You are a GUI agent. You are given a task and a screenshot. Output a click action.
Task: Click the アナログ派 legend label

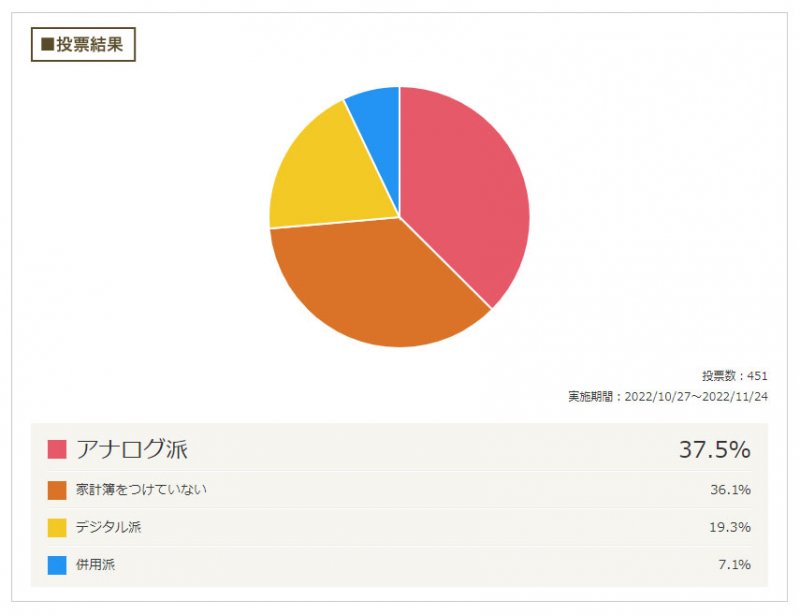pyautogui.click(x=132, y=450)
